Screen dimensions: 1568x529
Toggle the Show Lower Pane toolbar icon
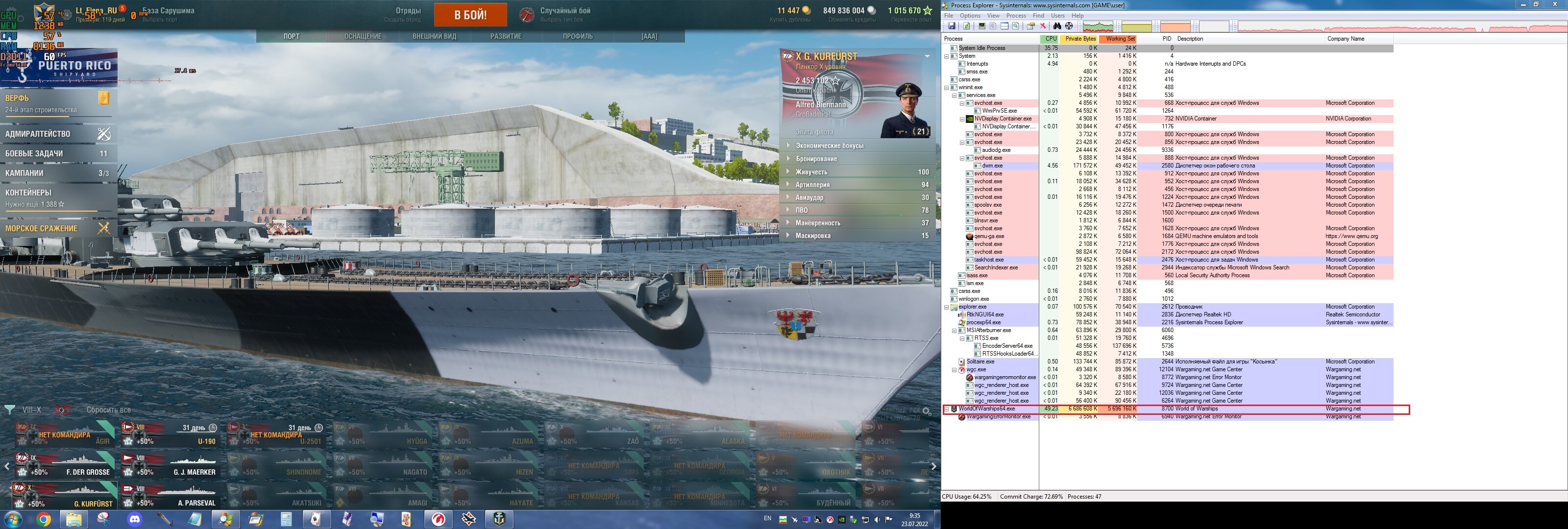[x=1005, y=26]
